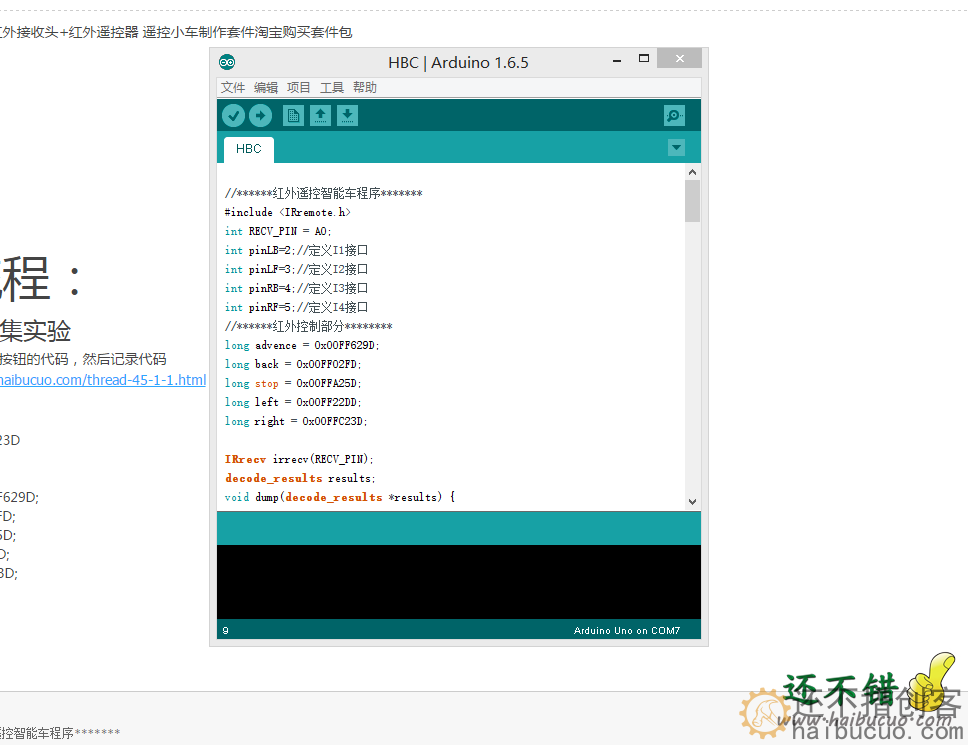Screen dimensions: 968x745
Task: Click the 'long advence = 0x00FF629D' line
Action: click(x=302, y=346)
